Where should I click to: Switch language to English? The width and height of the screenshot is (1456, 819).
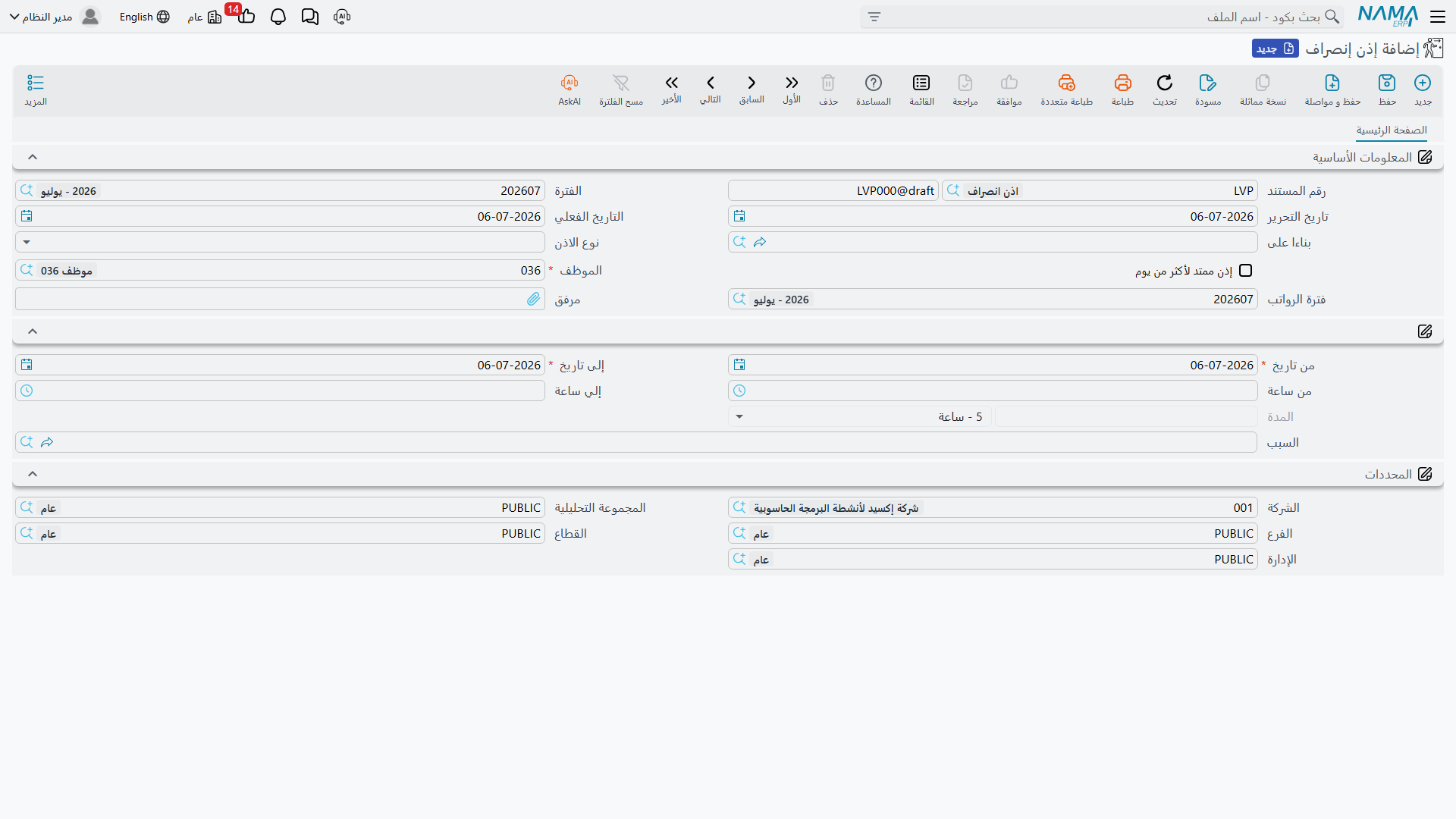[144, 17]
